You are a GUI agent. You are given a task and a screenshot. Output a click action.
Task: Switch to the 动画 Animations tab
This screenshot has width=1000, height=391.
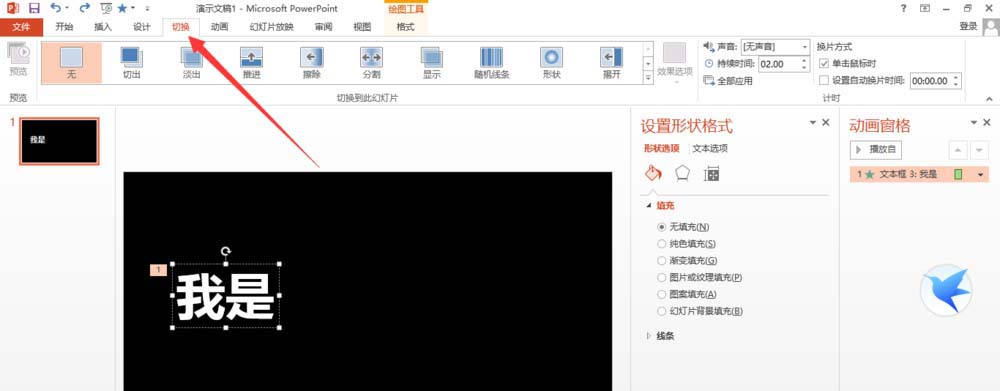220,27
